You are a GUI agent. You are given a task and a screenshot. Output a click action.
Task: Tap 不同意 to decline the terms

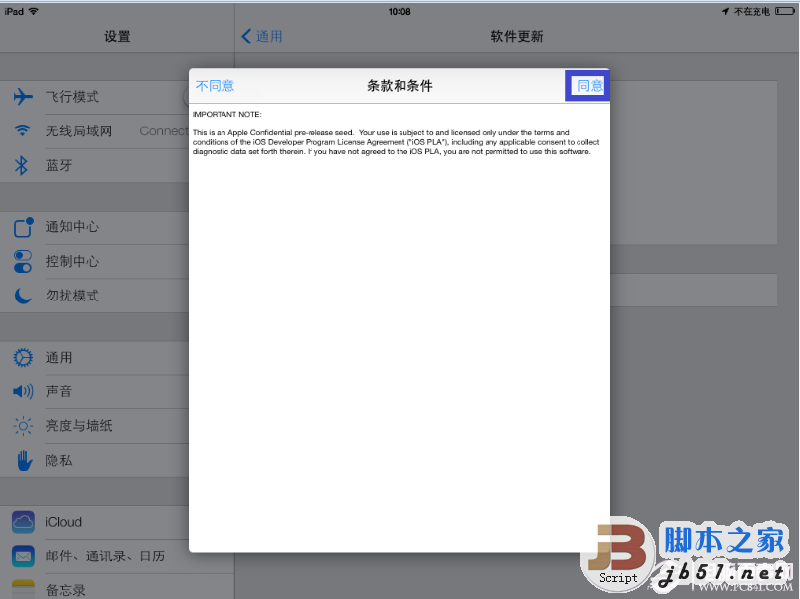point(215,85)
